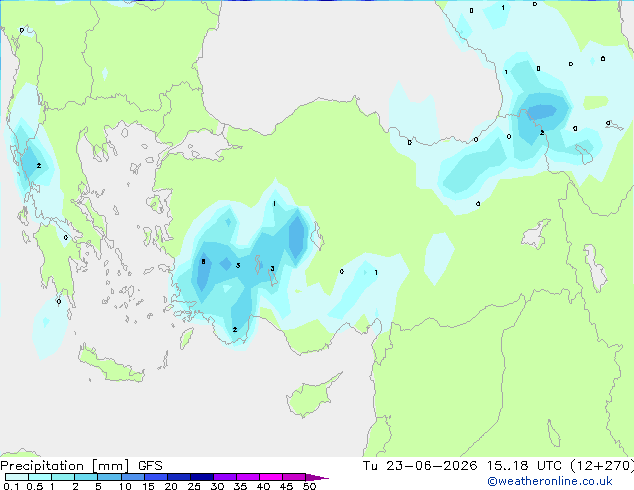Select the 30 to 35 mm purple swatch

click(x=225, y=477)
